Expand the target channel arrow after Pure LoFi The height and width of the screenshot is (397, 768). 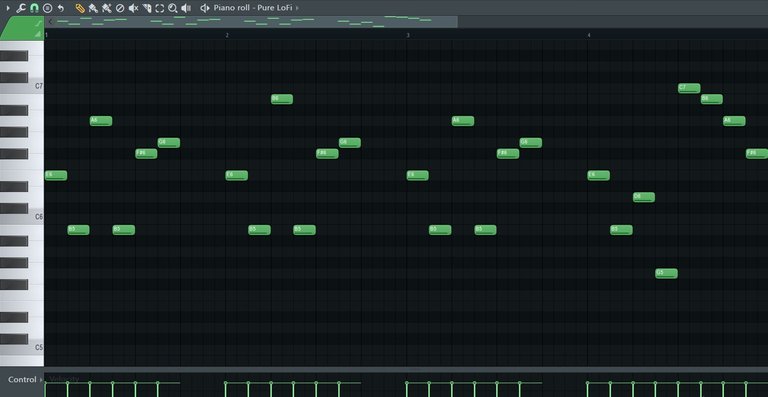297,8
